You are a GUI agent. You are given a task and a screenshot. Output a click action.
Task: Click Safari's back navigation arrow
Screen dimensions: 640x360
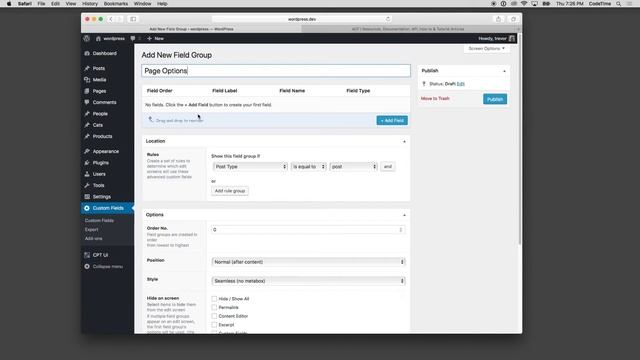point(111,19)
